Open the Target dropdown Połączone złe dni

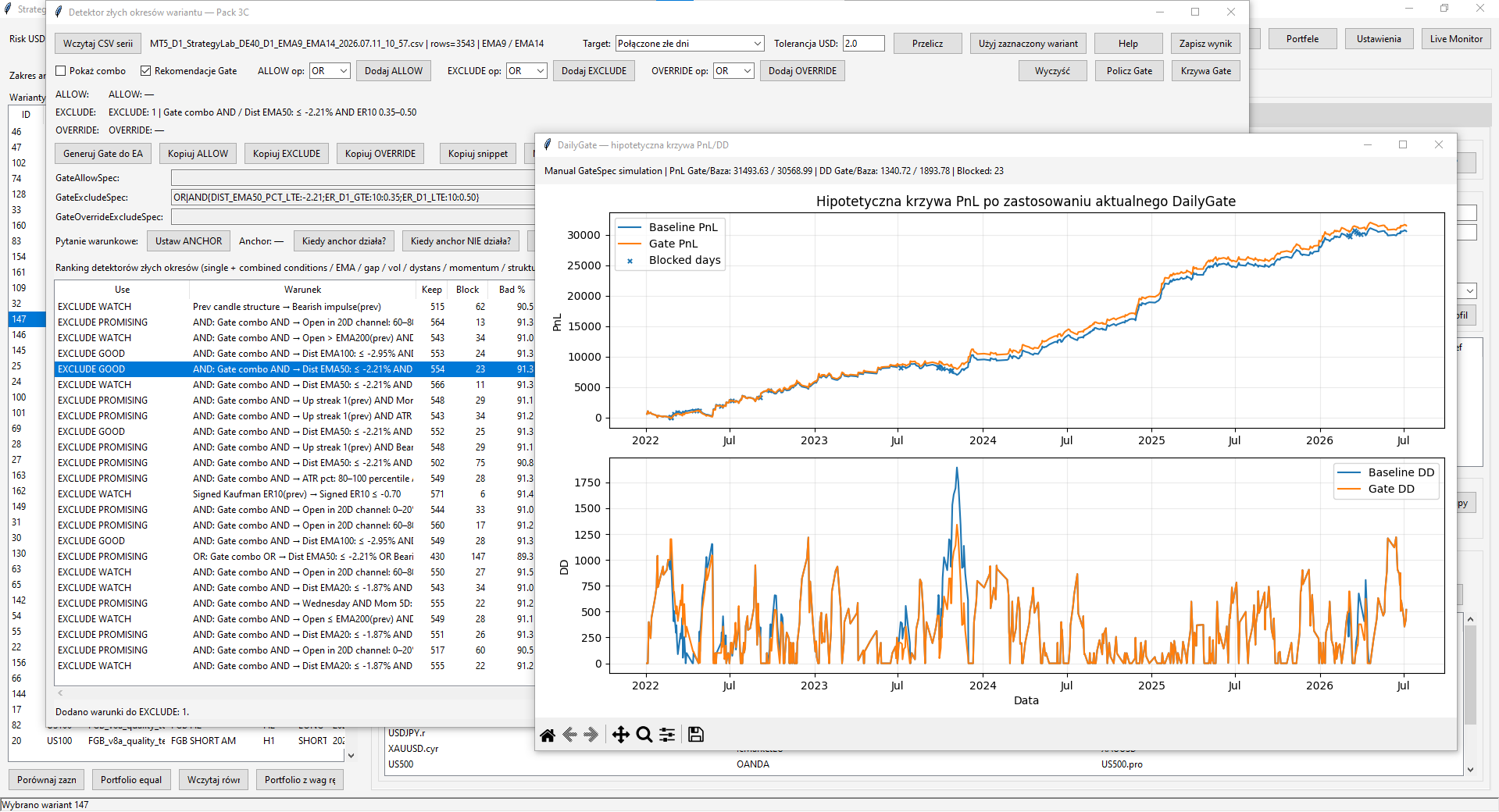pyautogui.click(x=690, y=44)
